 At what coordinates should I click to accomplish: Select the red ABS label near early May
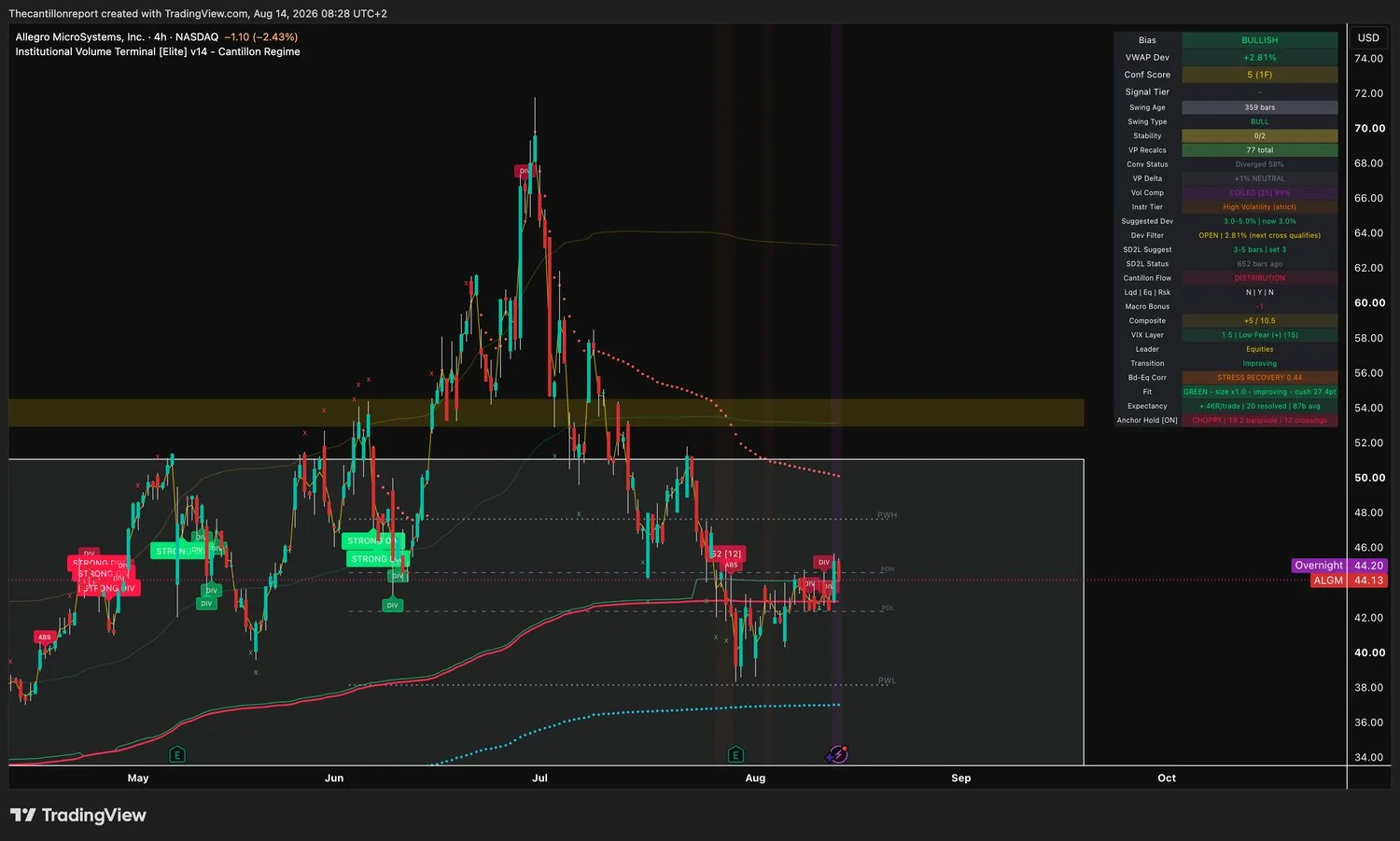pos(44,638)
